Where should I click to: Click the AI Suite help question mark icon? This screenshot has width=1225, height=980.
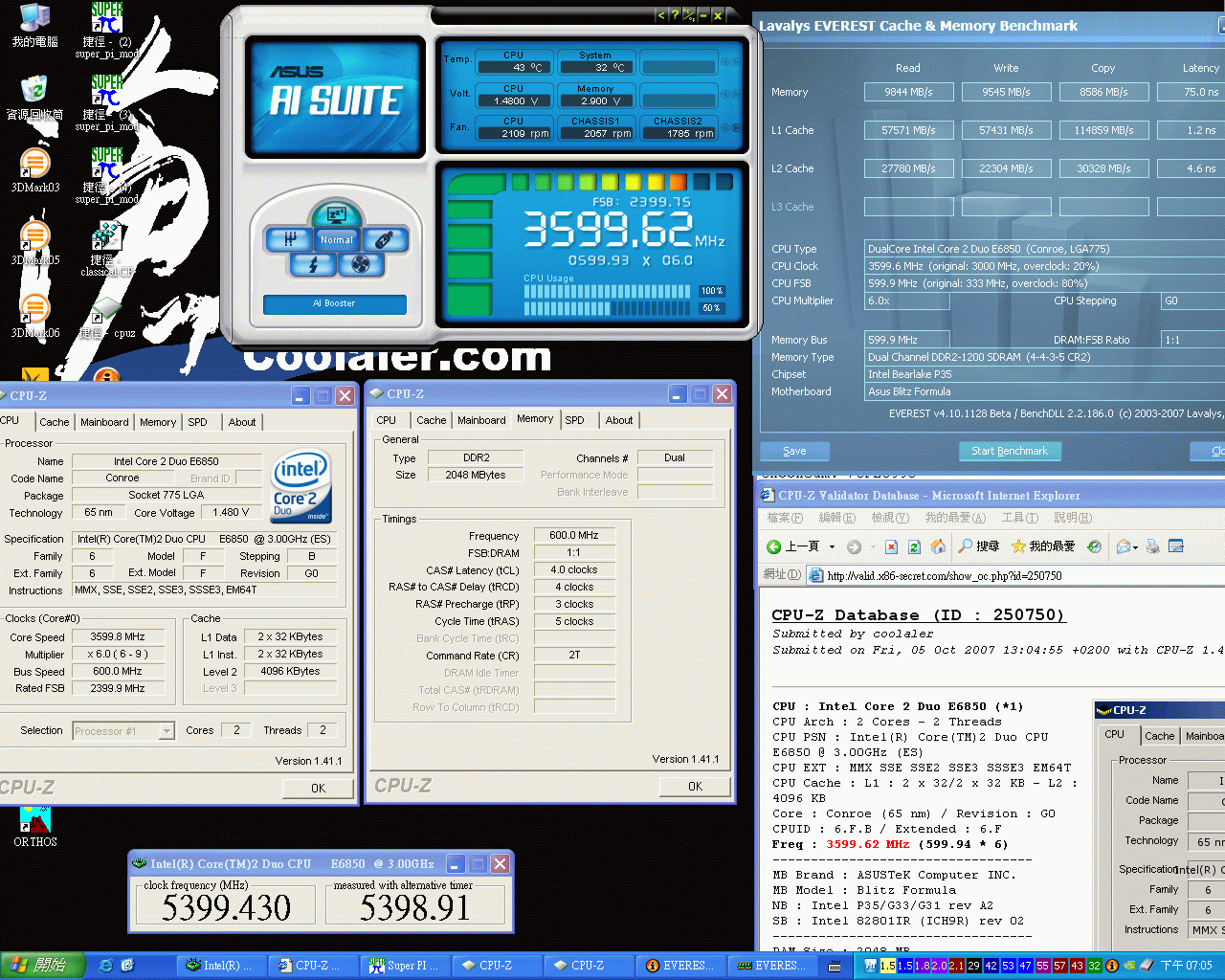(675, 15)
